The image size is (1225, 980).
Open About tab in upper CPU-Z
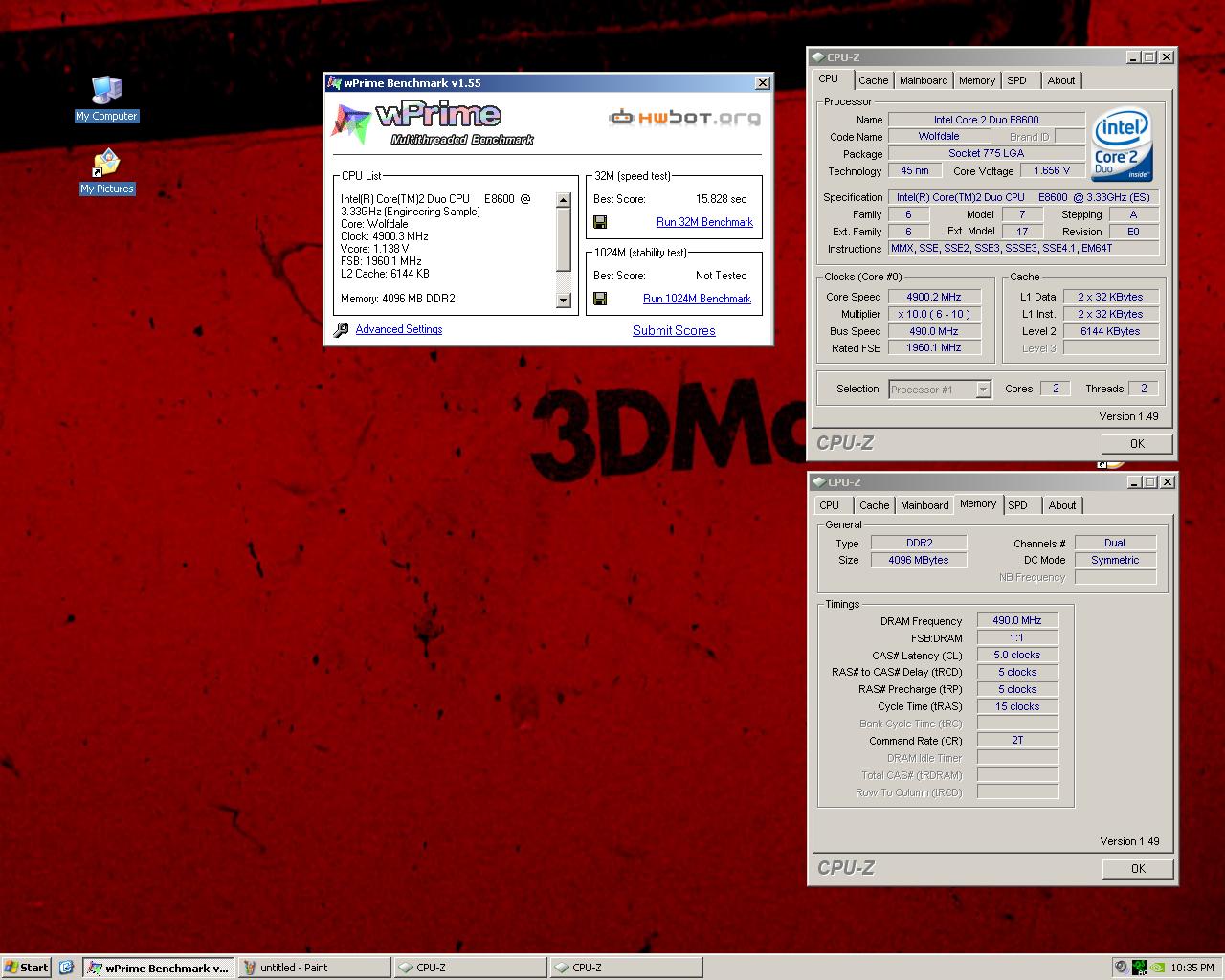(1061, 80)
